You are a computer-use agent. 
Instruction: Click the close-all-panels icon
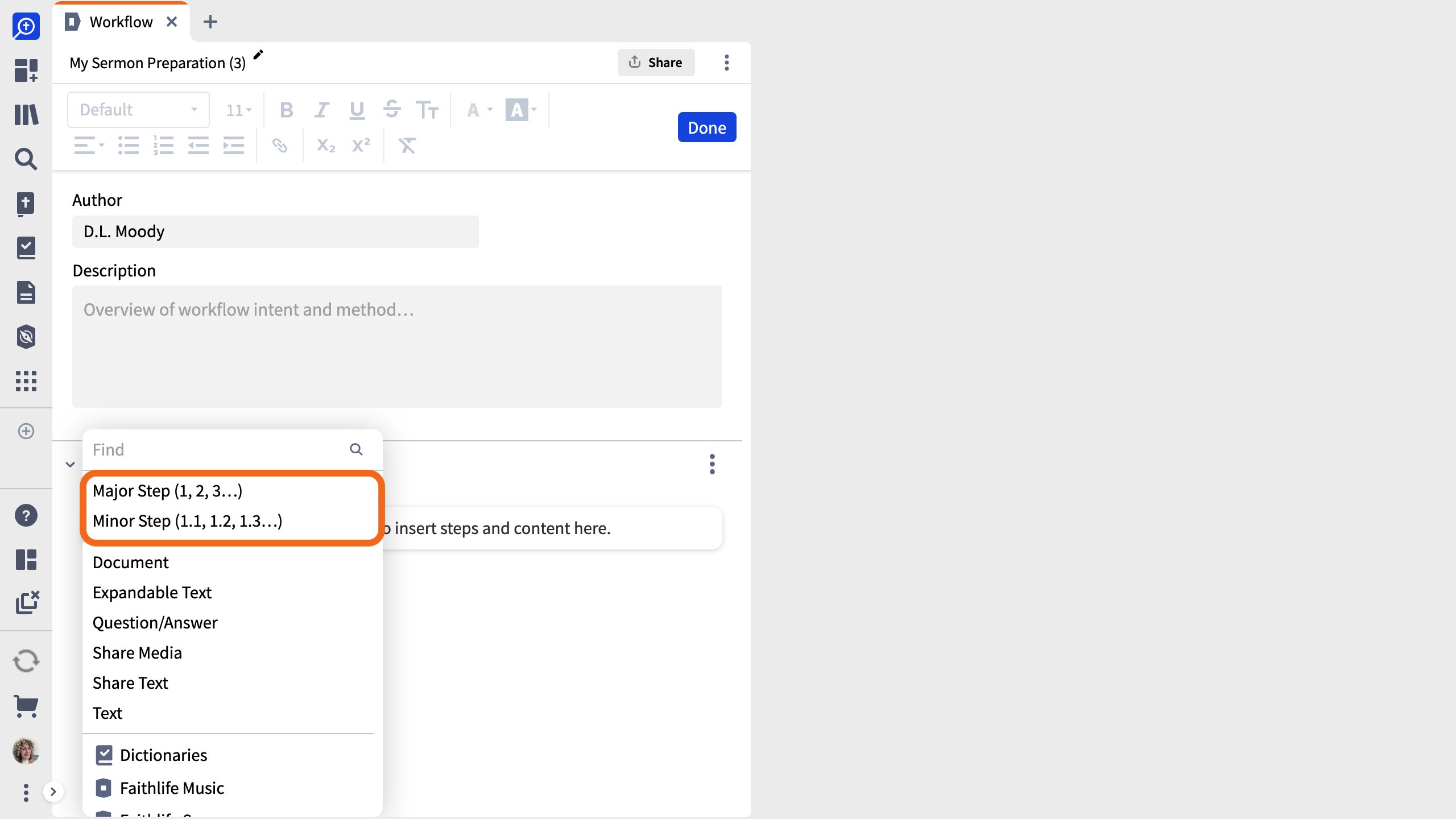[27, 602]
